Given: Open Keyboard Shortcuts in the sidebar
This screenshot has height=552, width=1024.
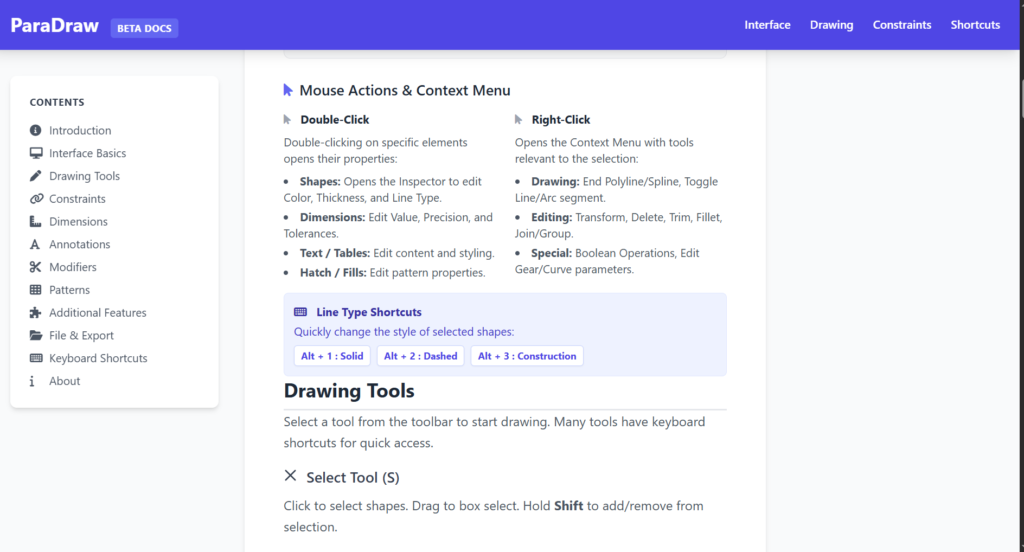Looking at the screenshot, I should [x=98, y=358].
